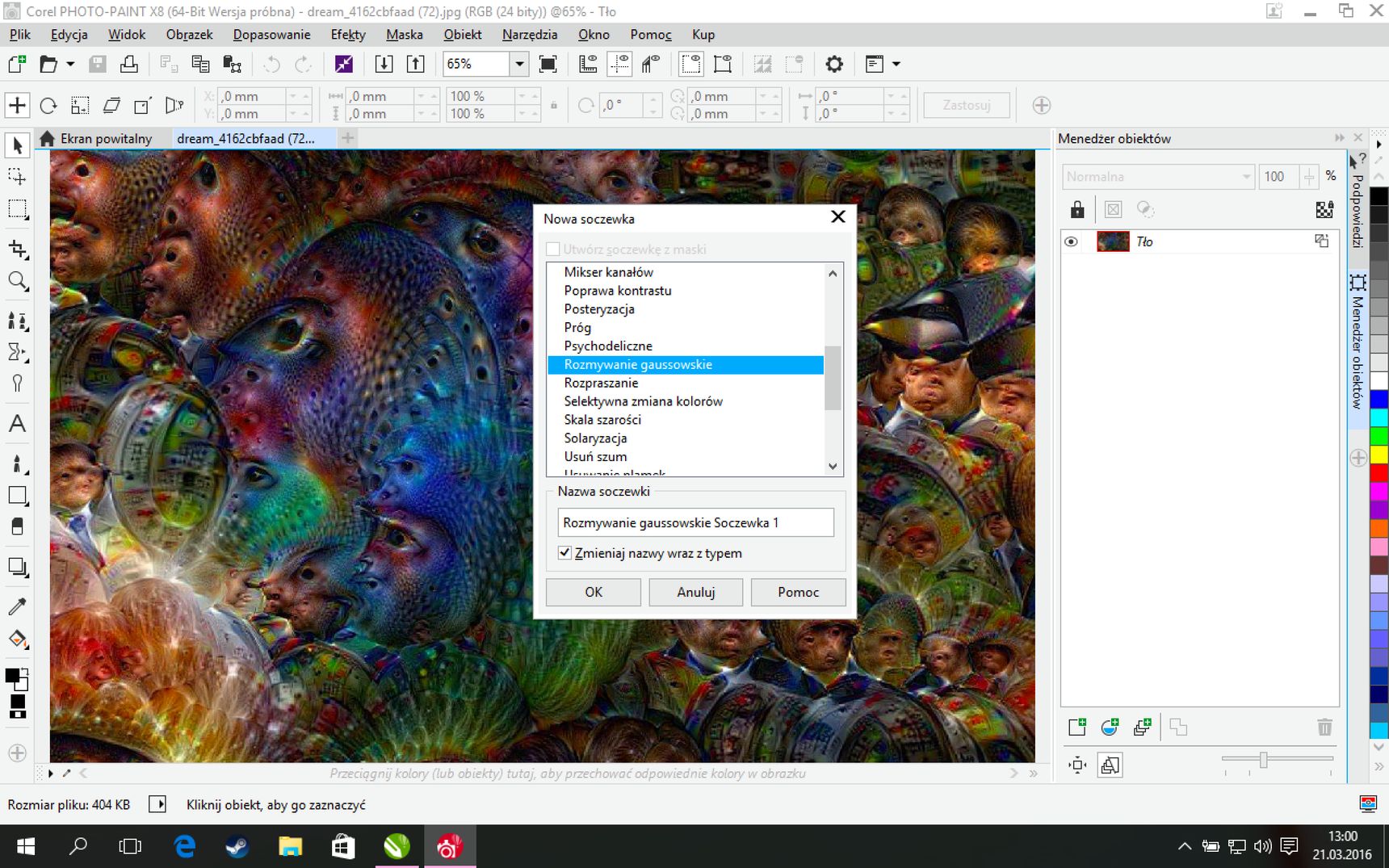Select the Rectangle Mask tool
Viewport: 1389px width, 868px height.
pyautogui.click(x=17, y=209)
